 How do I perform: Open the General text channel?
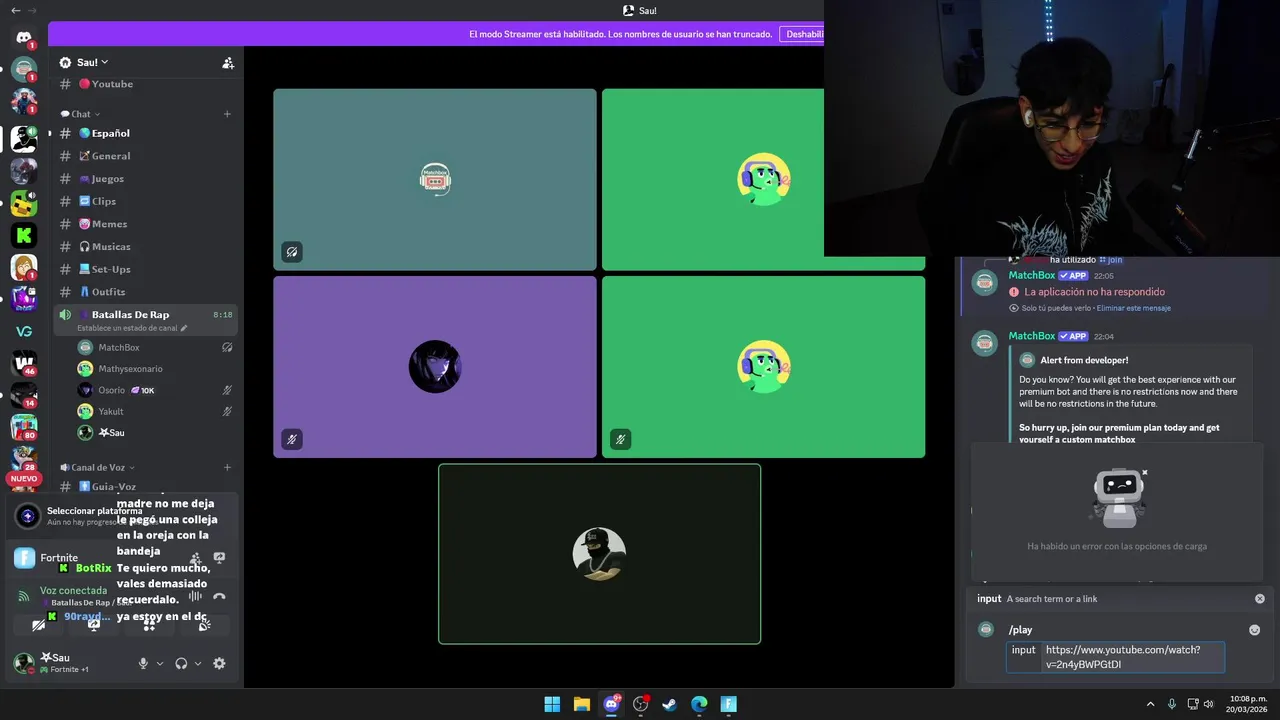[x=143, y=156]
